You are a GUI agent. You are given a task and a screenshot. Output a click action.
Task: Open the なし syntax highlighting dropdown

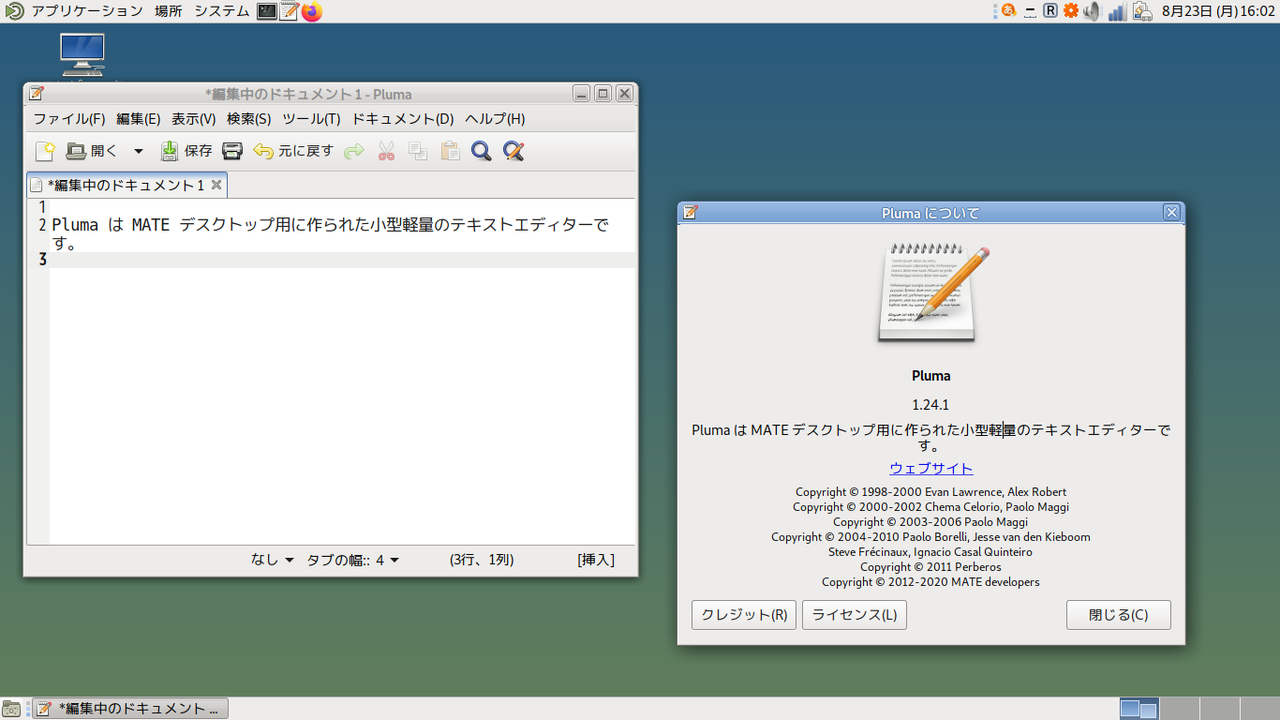click(x=273, y=560)
